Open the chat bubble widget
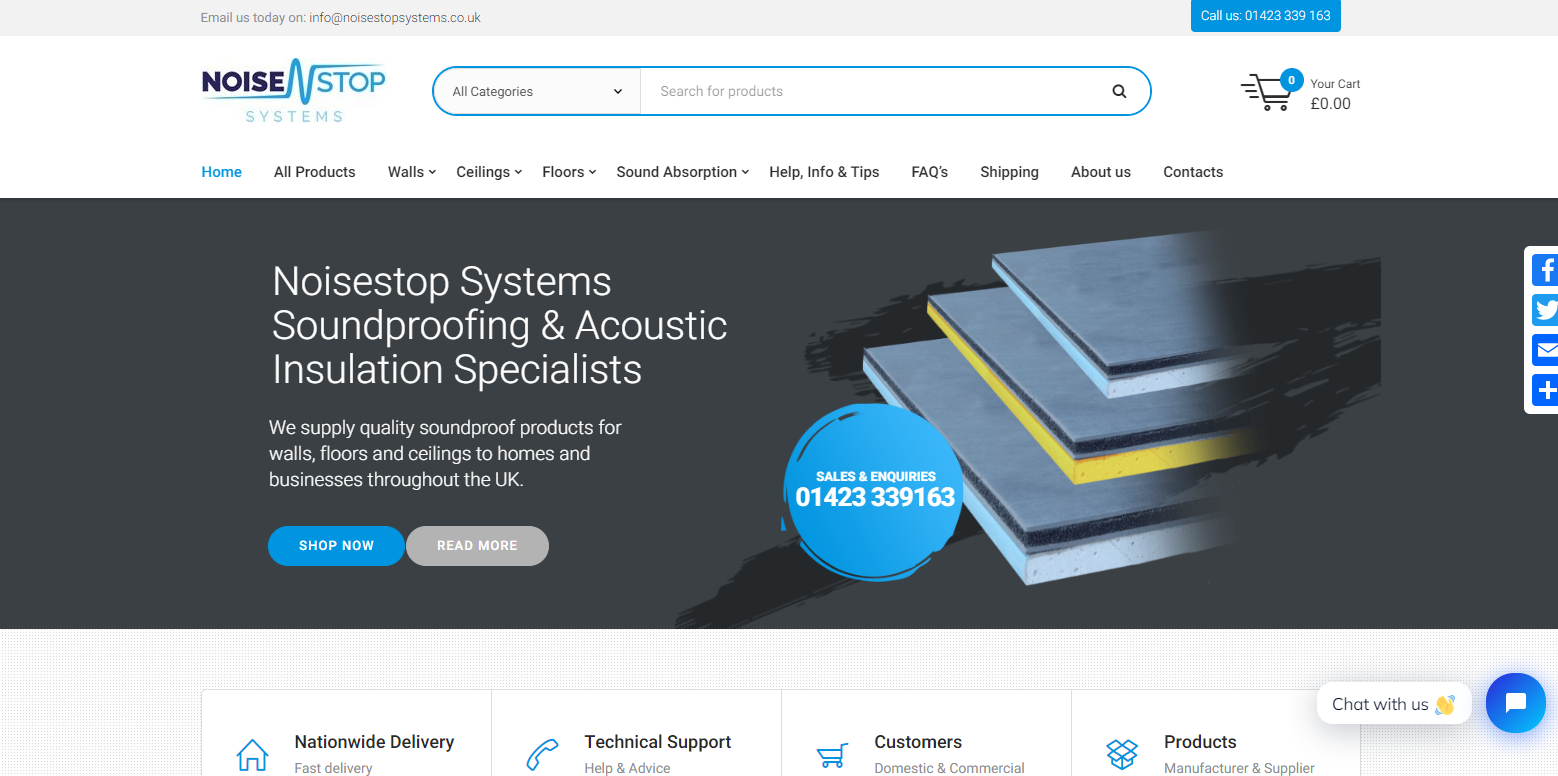 1515,703
